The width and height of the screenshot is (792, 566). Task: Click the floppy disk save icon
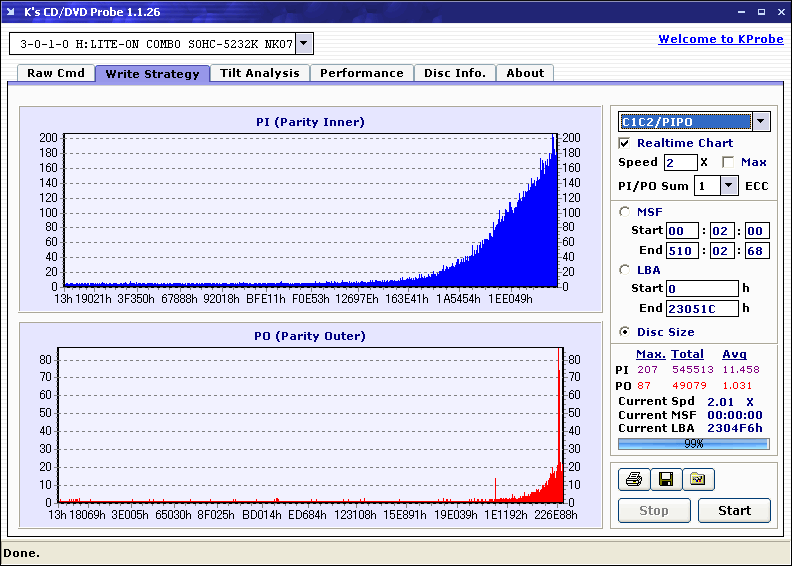click(666, 479)
